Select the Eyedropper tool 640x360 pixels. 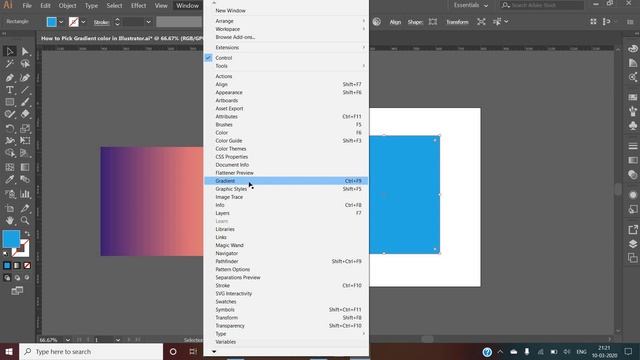9,180
